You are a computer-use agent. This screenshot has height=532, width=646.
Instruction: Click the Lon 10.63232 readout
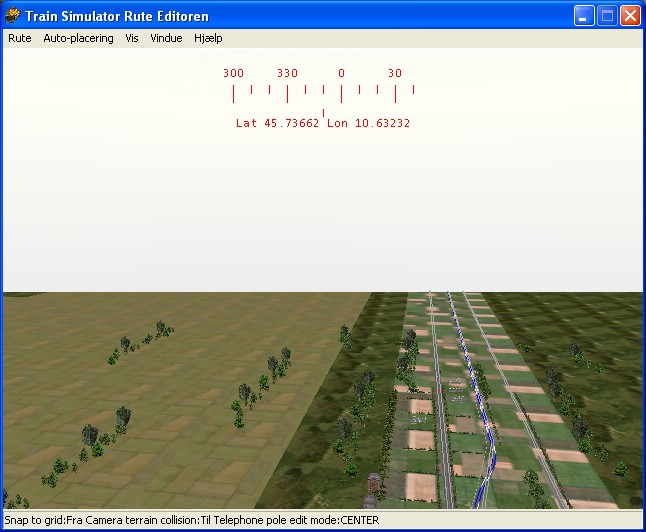[x=368, y=123]
